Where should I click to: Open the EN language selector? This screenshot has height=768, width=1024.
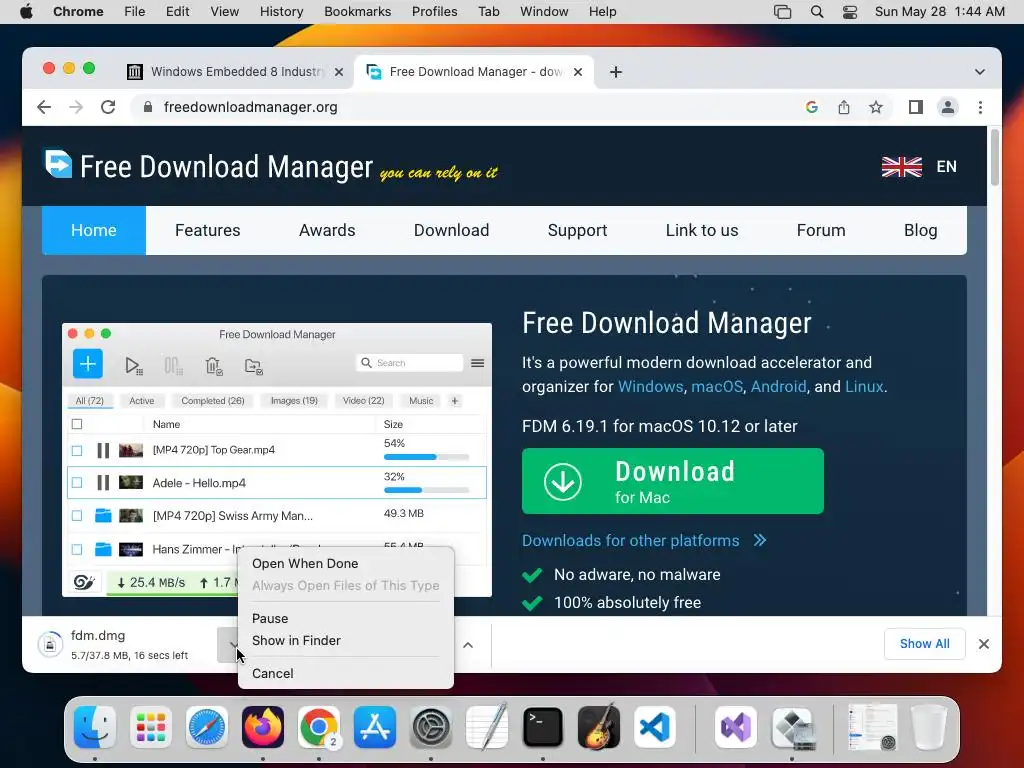pos(946,167)
